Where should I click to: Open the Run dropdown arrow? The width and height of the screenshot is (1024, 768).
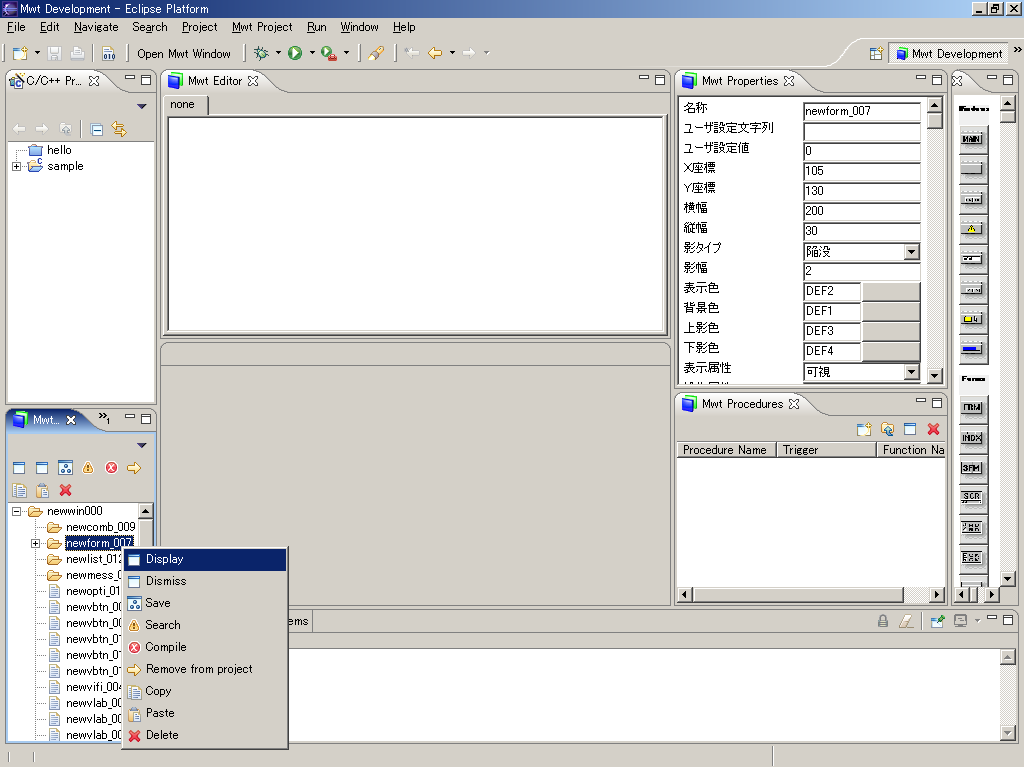312,53
